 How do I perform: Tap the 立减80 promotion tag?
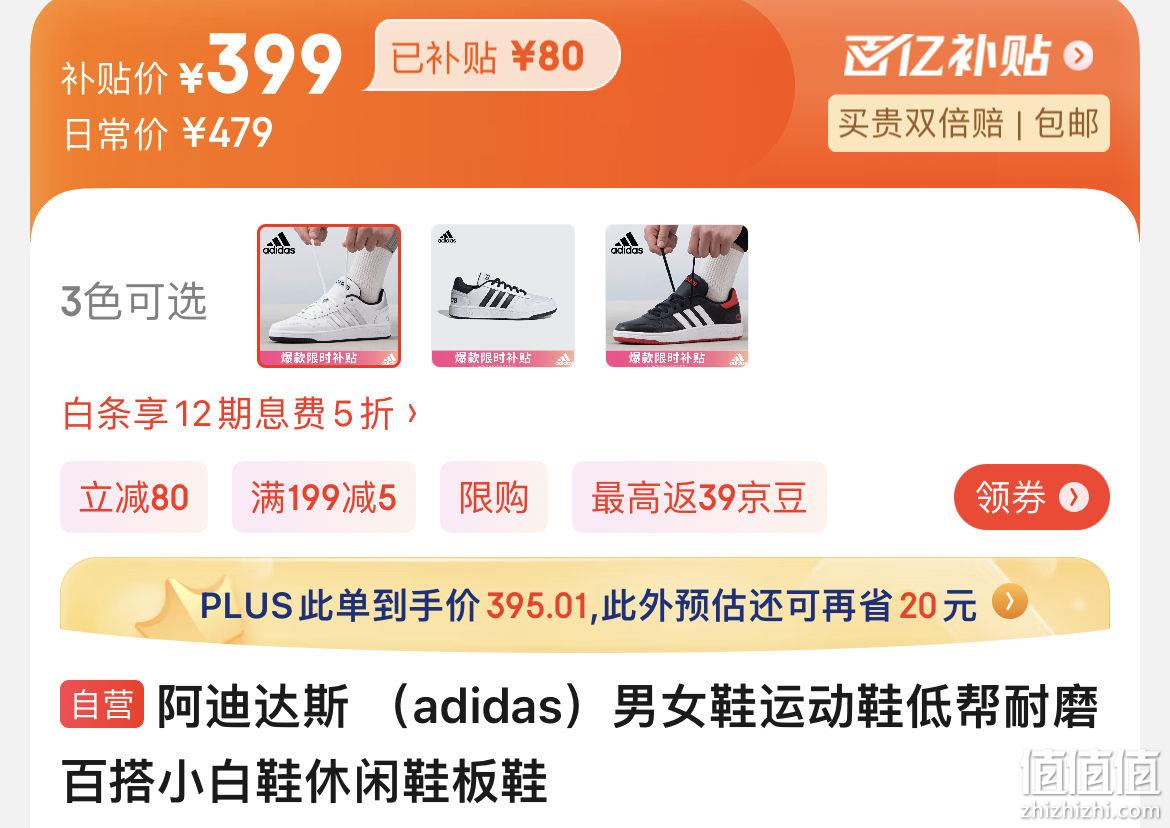(134, 497)
